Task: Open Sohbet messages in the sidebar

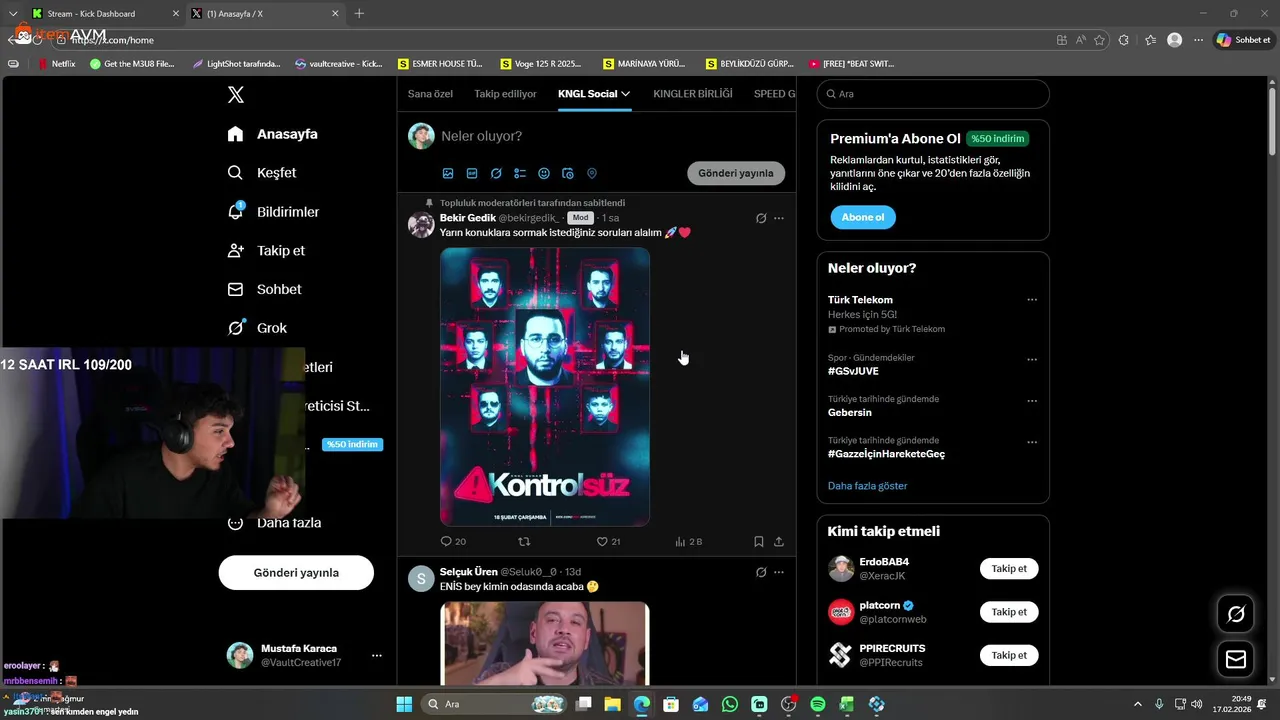Action: (264, 289)
